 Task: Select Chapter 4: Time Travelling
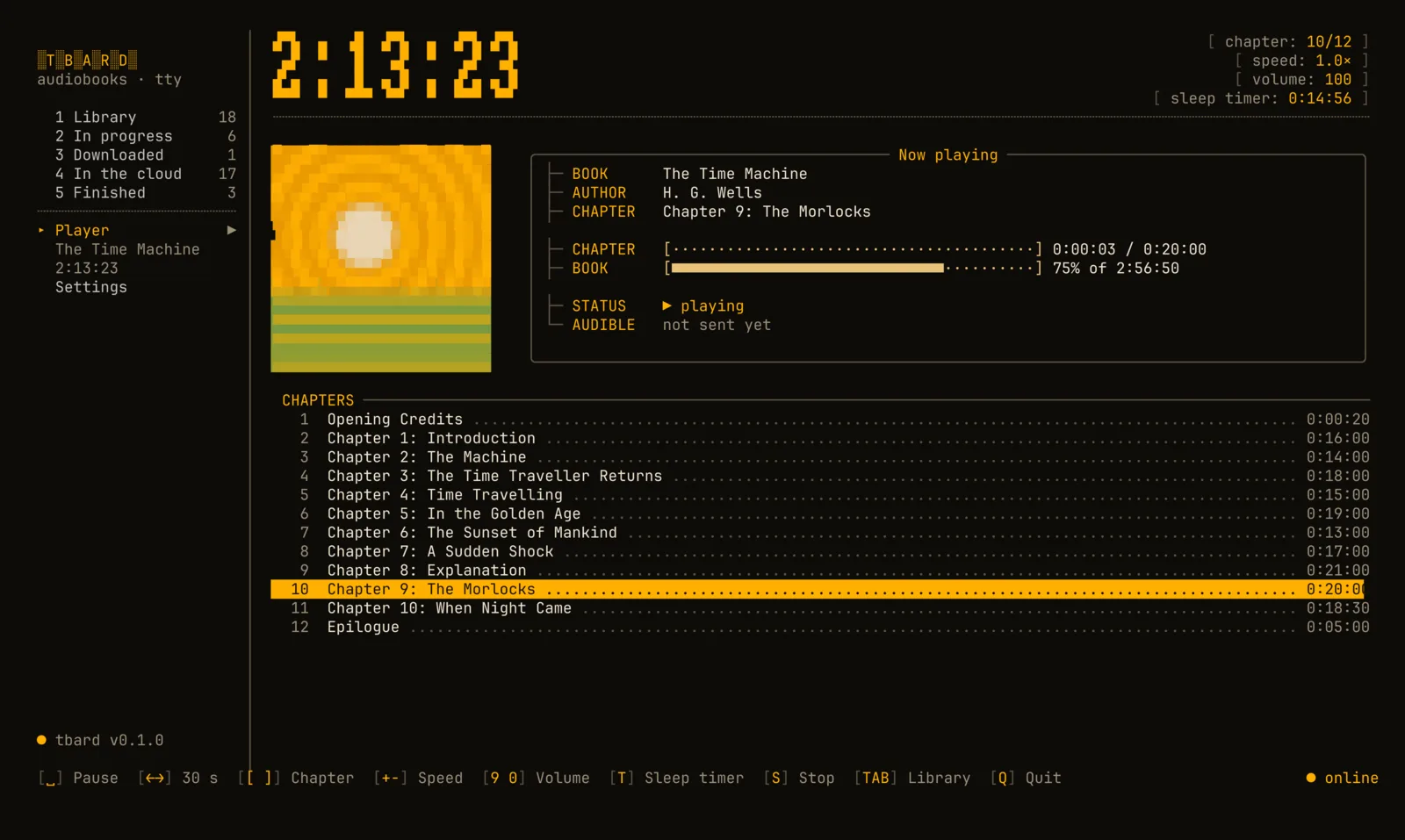[x=820, y=495]
